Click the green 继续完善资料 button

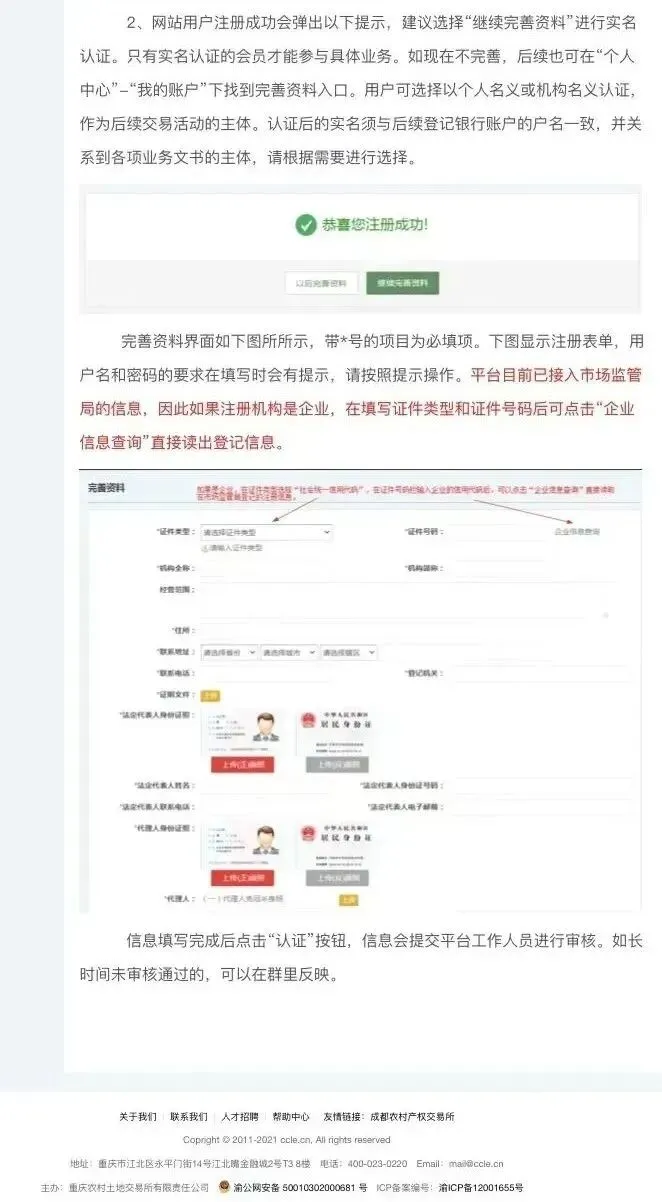(x=402, y=284)
